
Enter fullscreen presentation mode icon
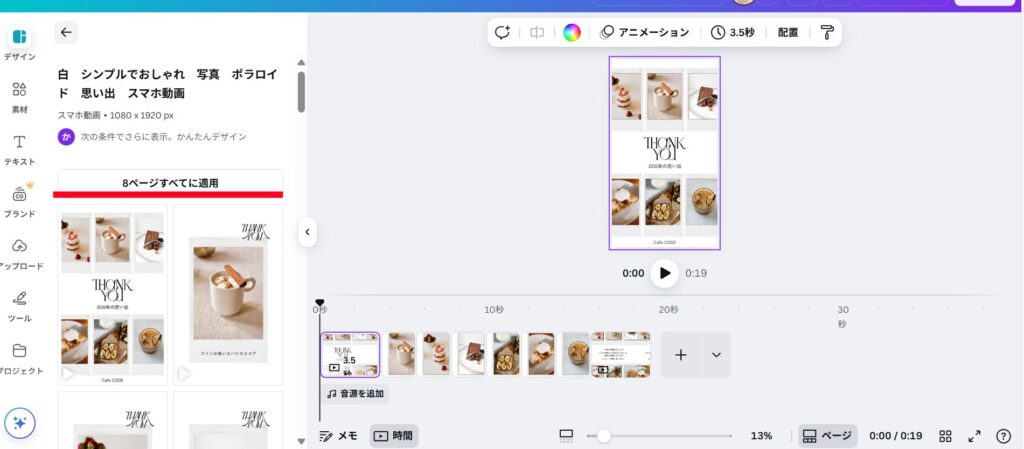pos(974,436)
